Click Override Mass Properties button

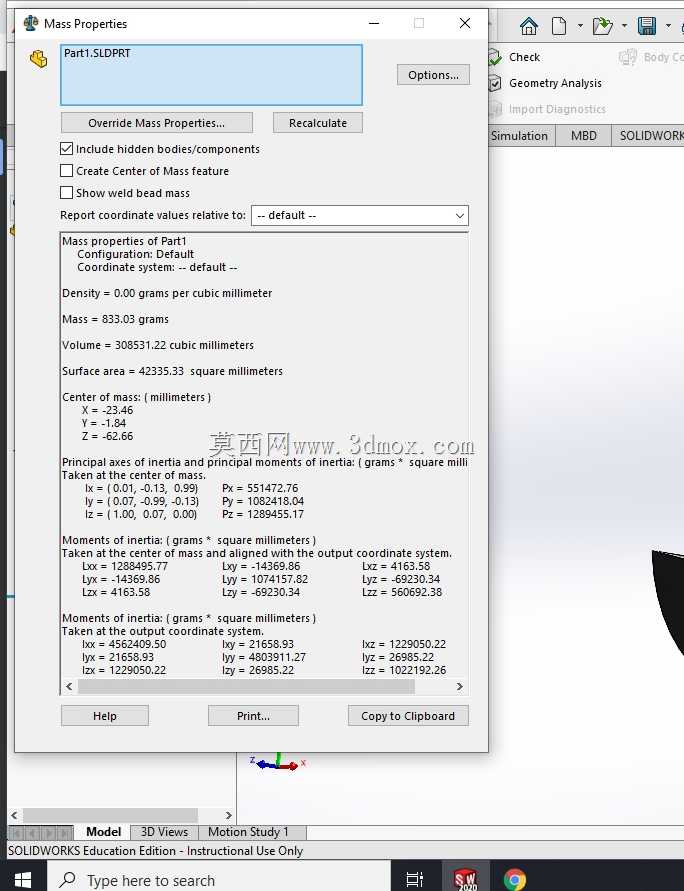(x=157, y=123)
